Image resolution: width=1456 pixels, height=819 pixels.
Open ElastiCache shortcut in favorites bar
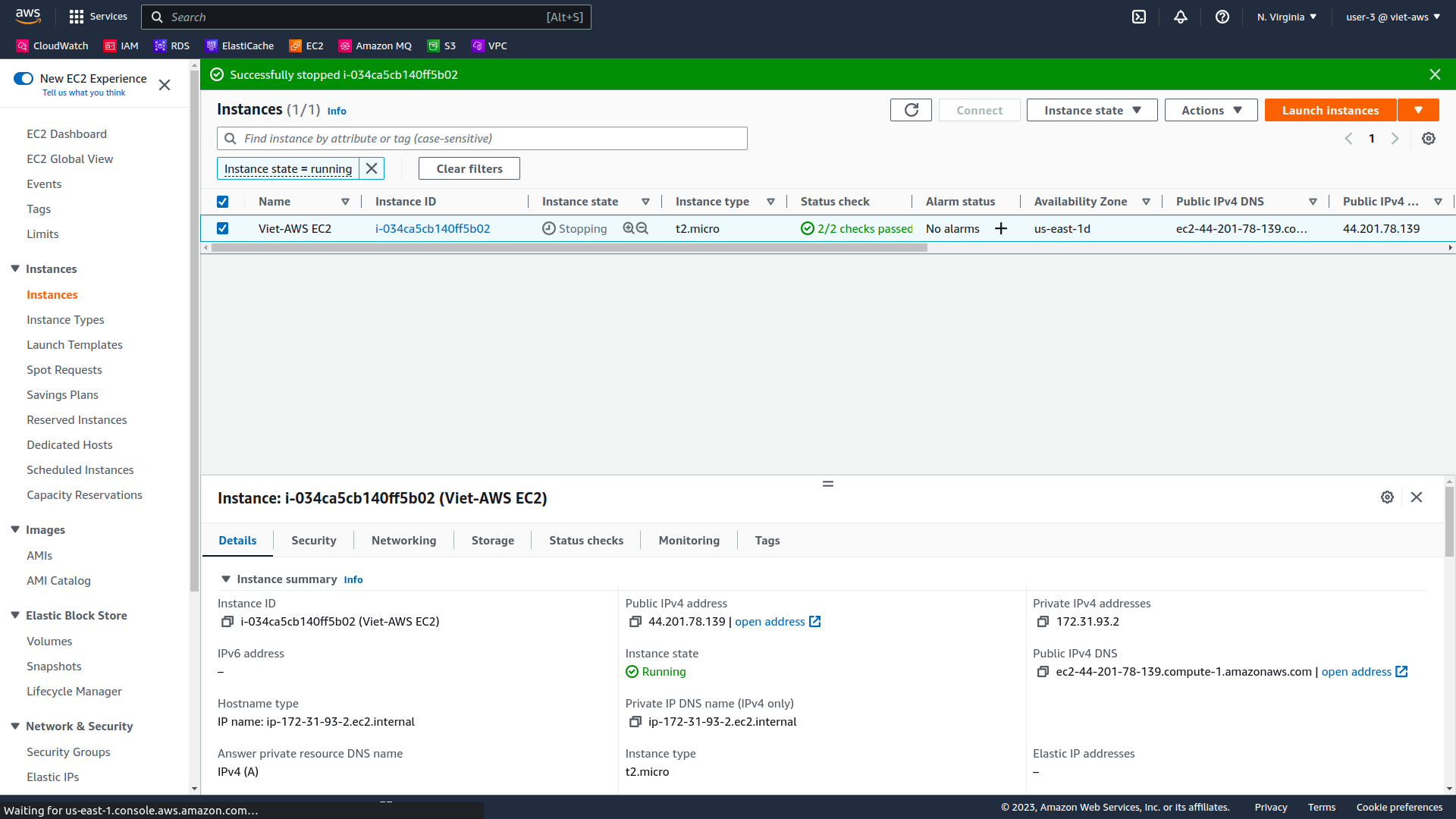pos(240,45)
